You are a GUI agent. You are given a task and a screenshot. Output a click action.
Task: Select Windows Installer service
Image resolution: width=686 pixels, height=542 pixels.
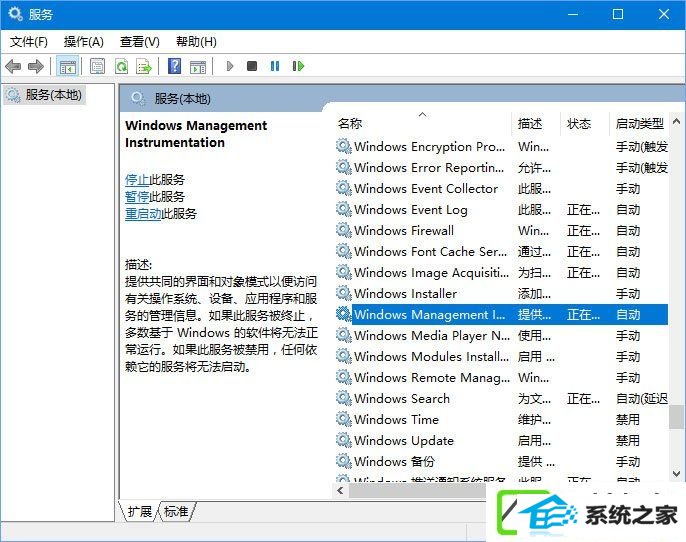tap(501, 293)
